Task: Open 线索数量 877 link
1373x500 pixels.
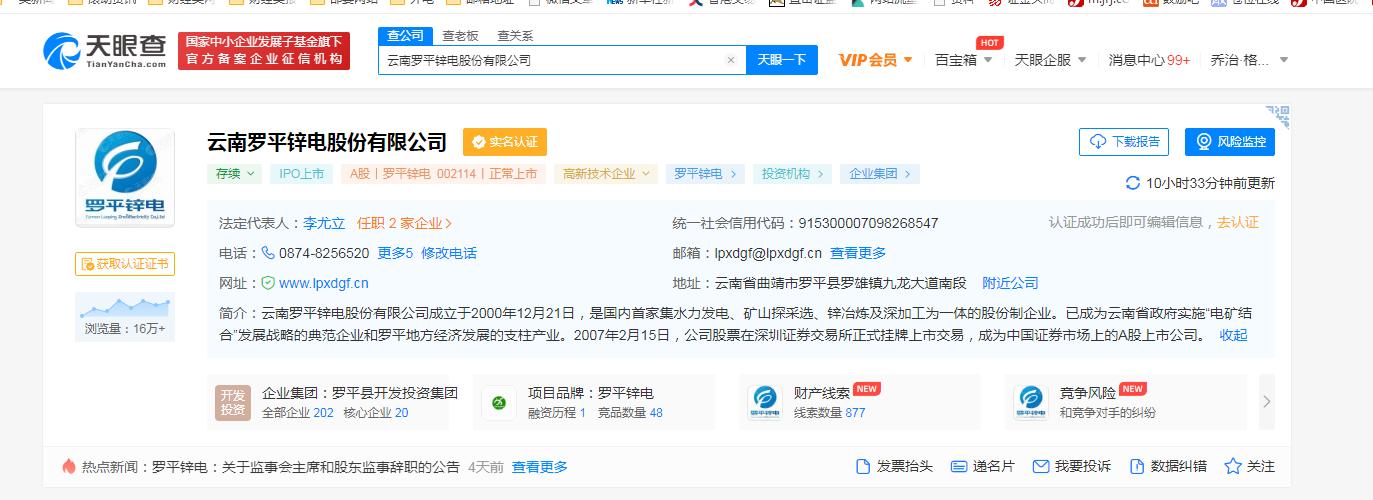Action: 830,412
